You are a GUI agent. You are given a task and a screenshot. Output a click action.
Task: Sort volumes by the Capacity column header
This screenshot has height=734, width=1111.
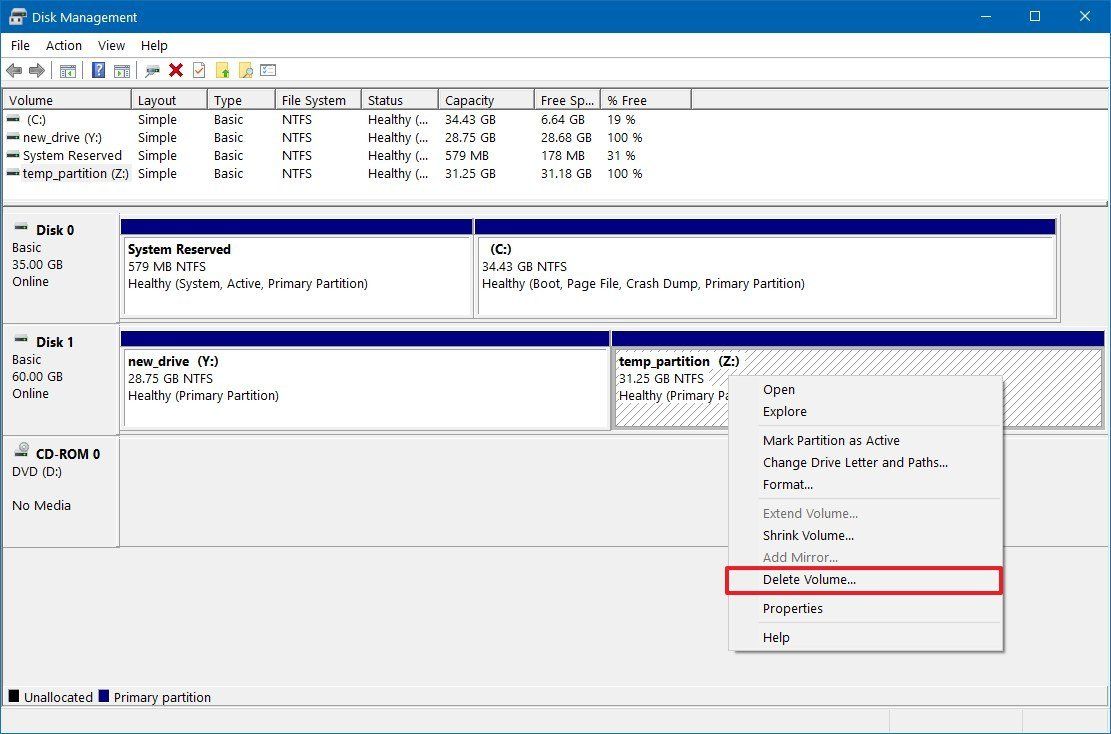pyautogui.click(x=485, y=99)
